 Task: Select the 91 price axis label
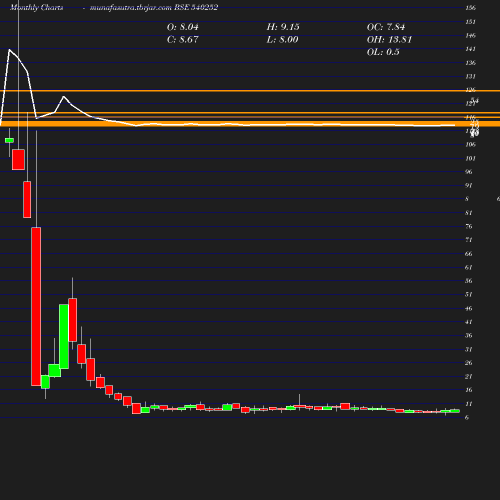click(469, 185)
